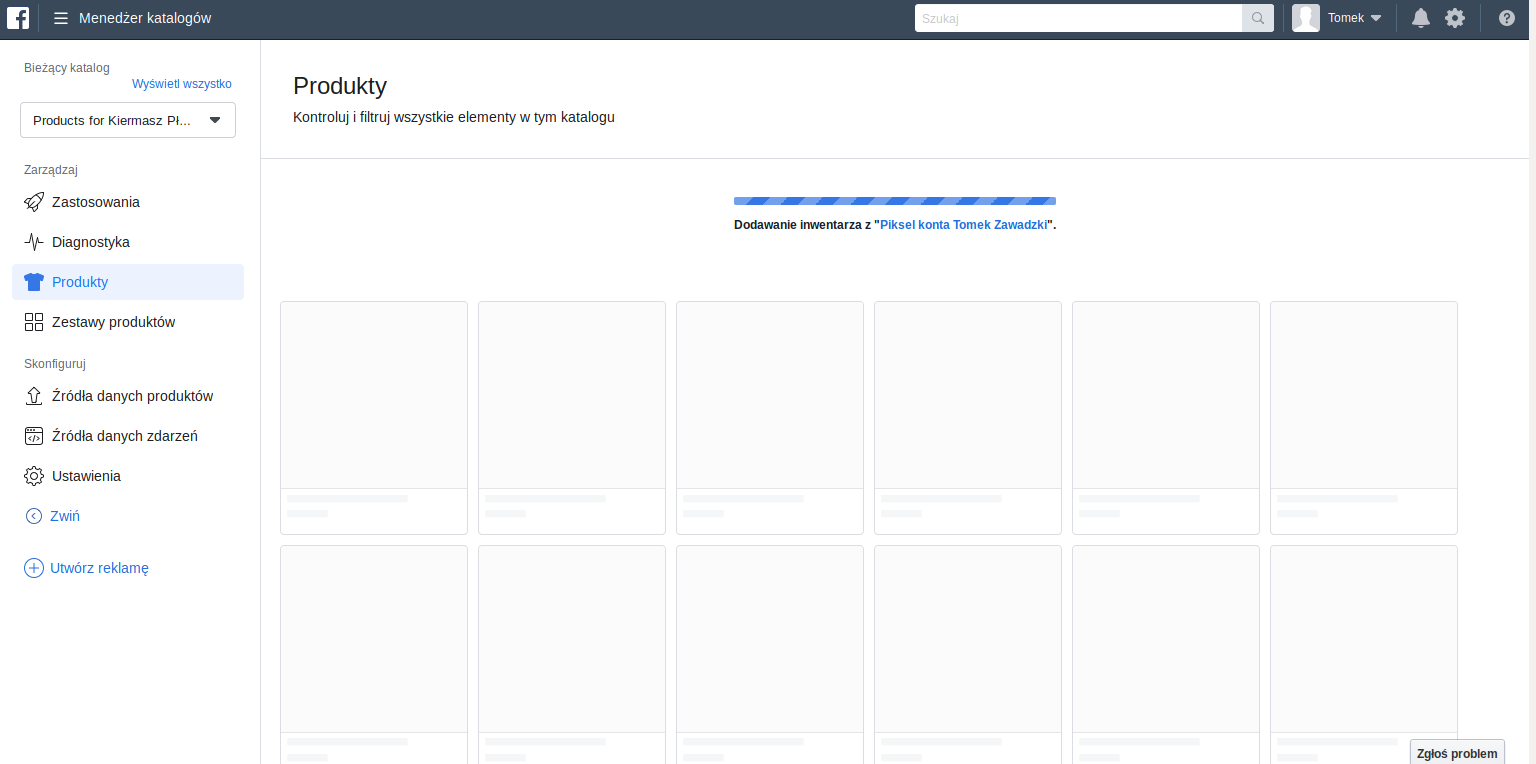Open the settings gear in top bar

coord(1455,18)
